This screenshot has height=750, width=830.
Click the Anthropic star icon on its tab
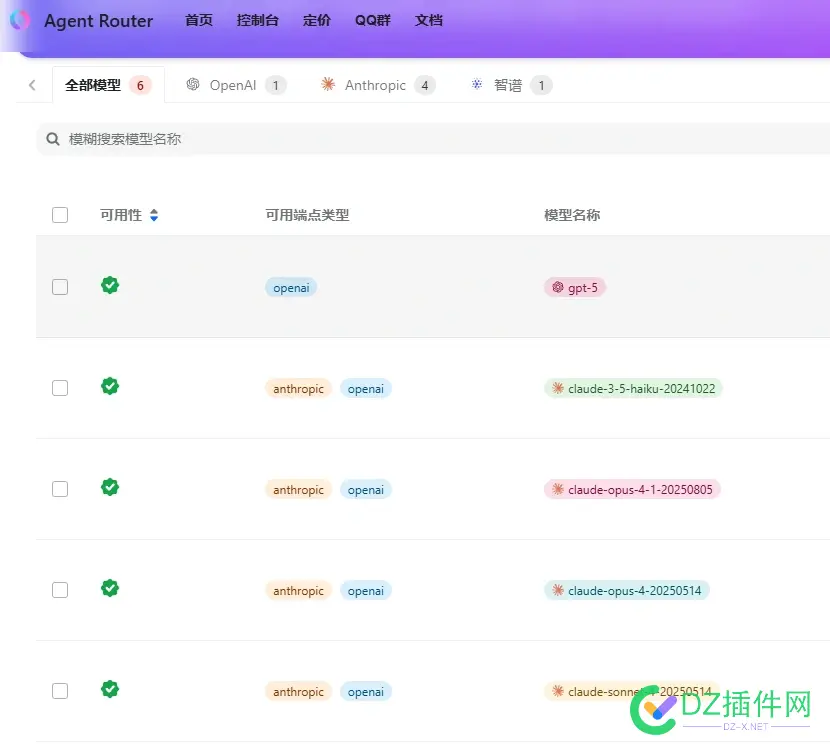pos(327,85)
